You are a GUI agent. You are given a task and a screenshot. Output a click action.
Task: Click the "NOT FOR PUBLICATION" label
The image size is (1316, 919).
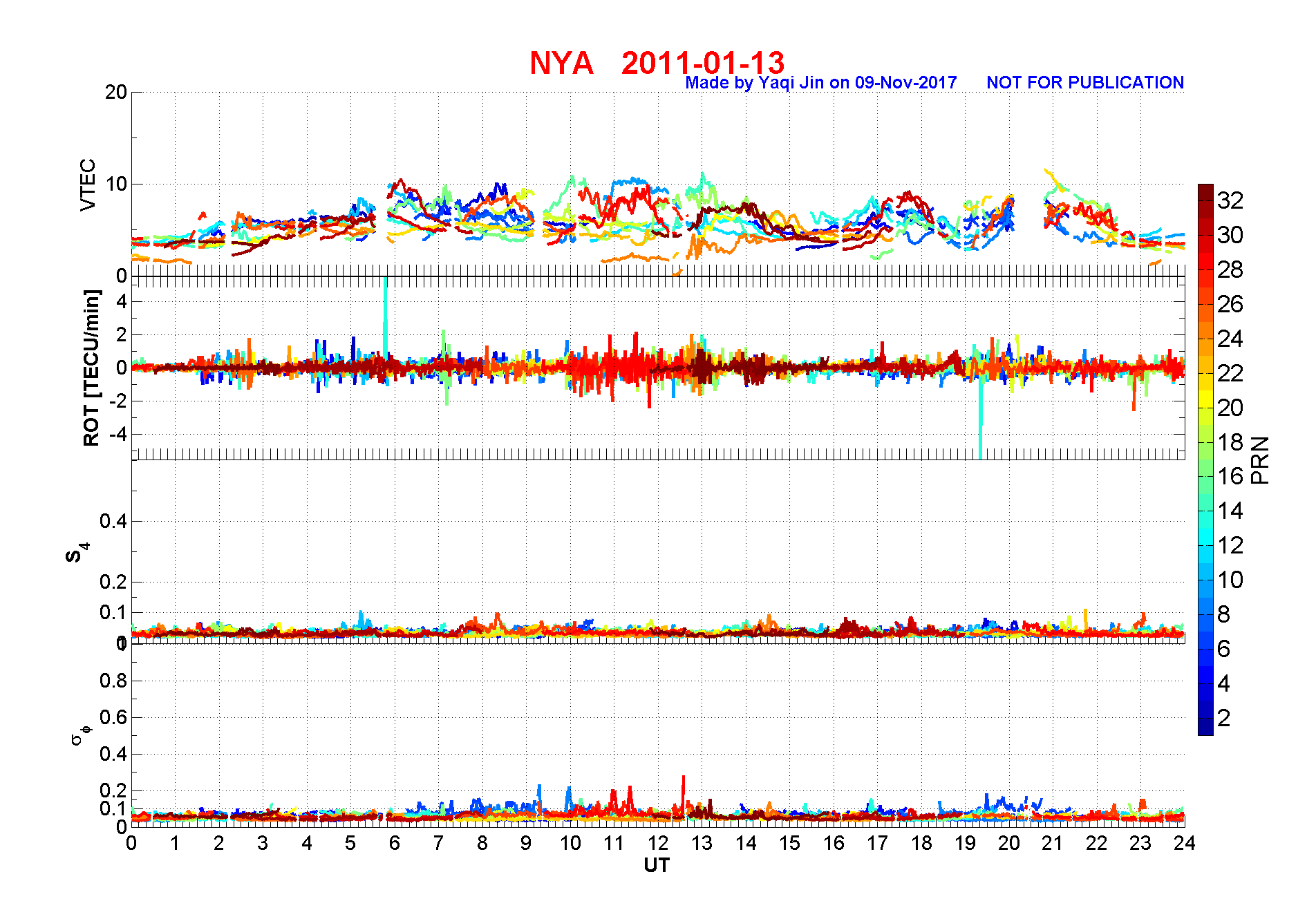coord(1085,83)
